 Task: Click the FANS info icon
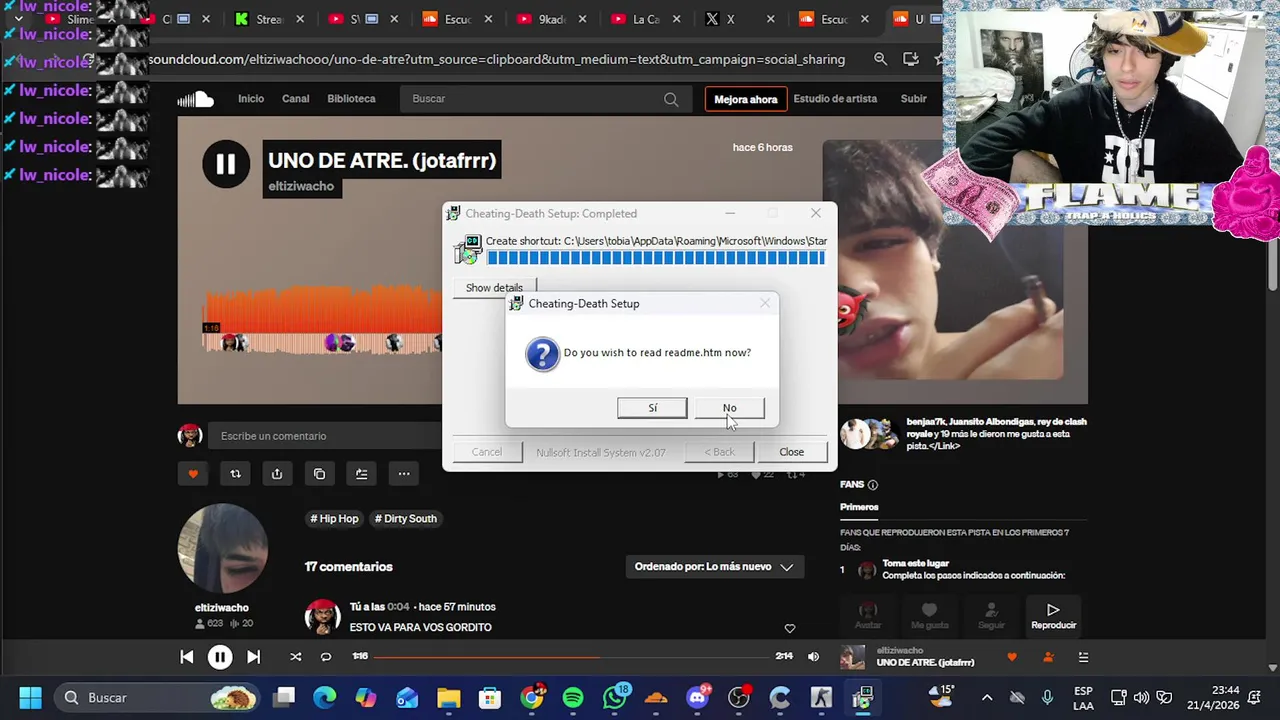click(x=873, y=485)
